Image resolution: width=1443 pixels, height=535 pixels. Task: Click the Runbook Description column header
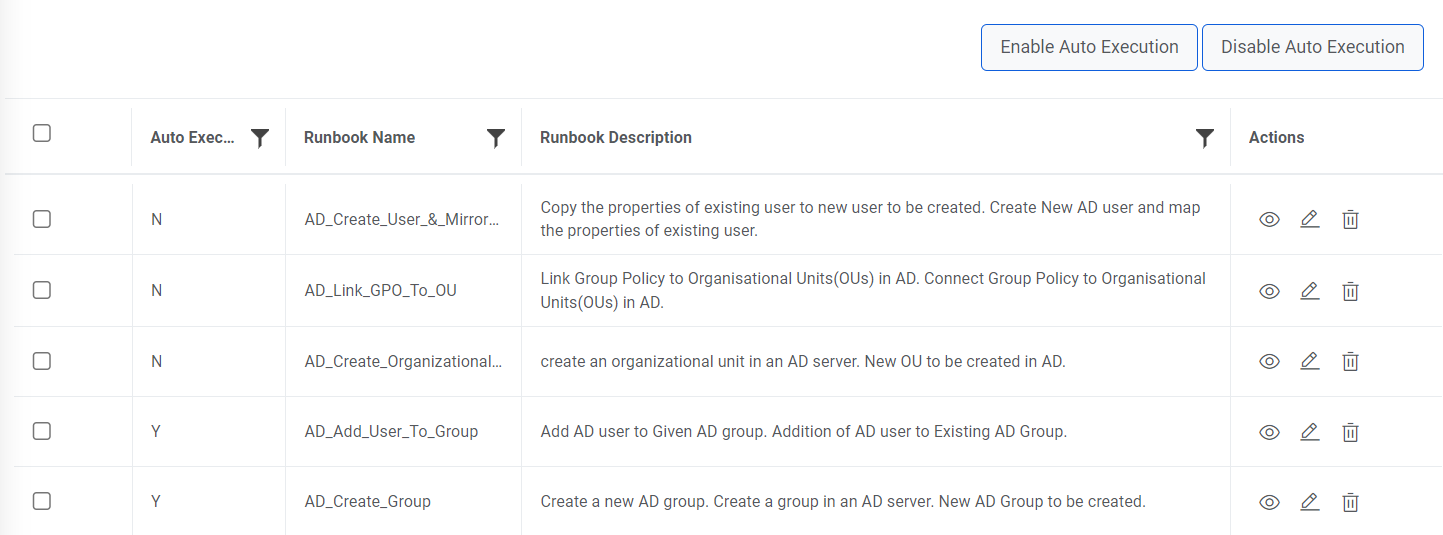(x=616, y=138)
